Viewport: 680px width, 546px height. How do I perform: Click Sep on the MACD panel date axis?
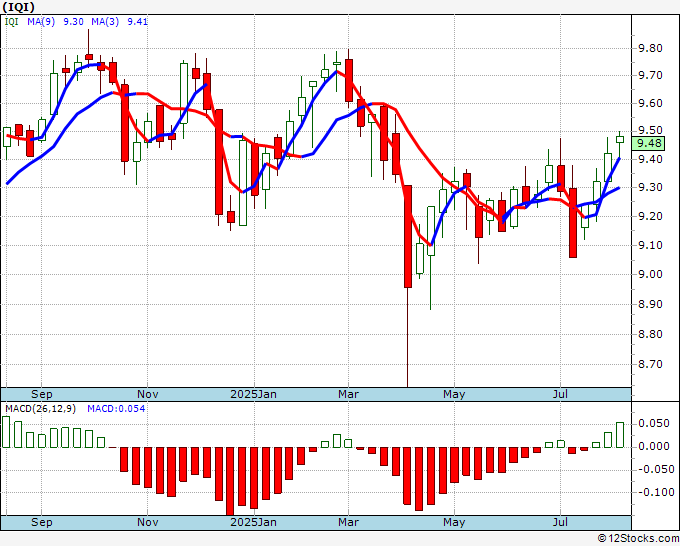point(42,522)
